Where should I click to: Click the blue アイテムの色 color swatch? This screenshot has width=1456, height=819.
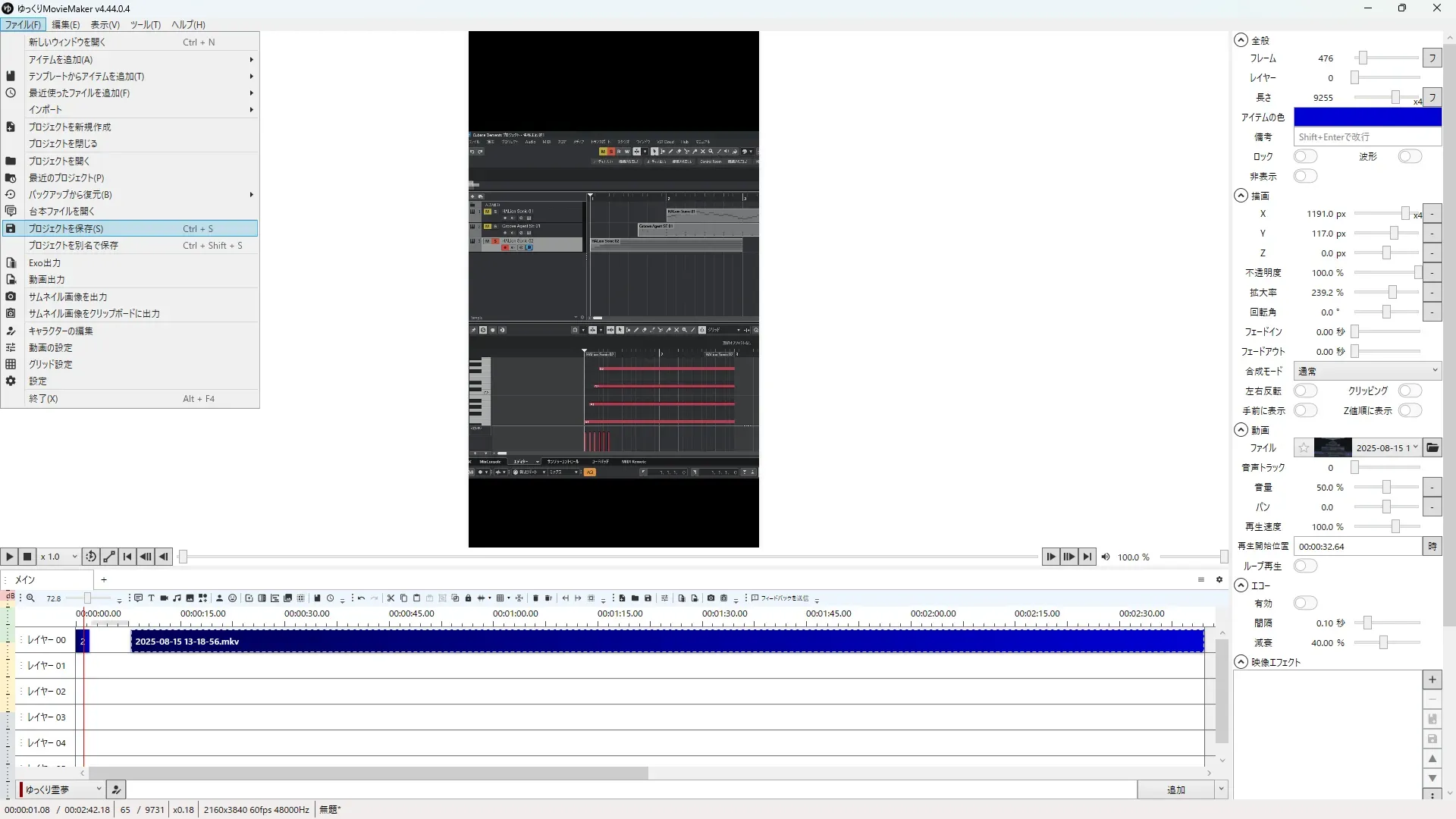pos(1367,117)
